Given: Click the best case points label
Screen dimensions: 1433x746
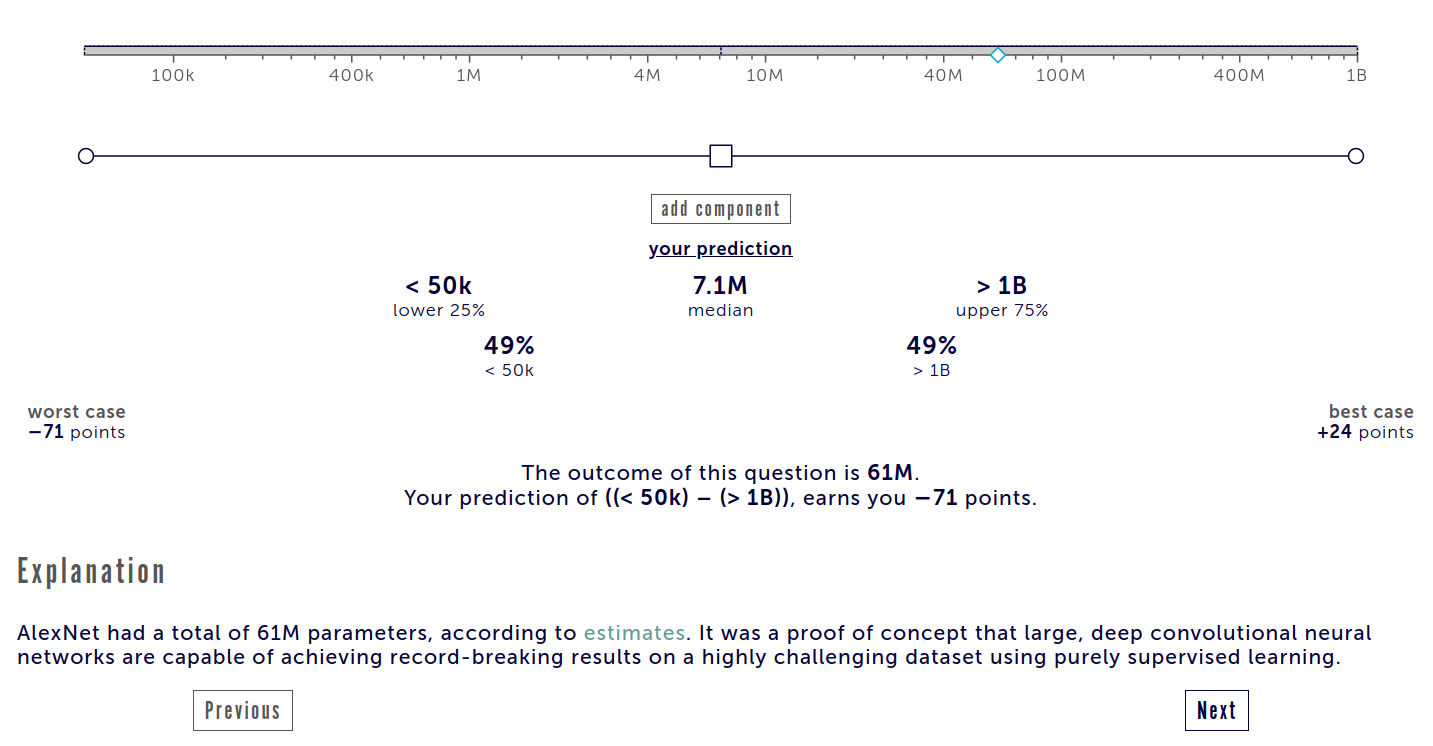Looking at the screenshot, I should [x=1365, y=422].
